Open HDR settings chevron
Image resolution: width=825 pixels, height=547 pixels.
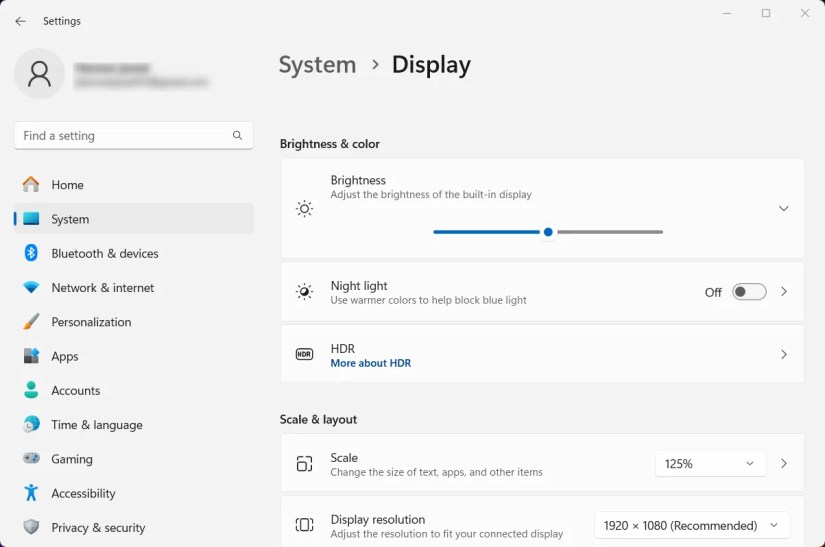click(x=783, y=355)
